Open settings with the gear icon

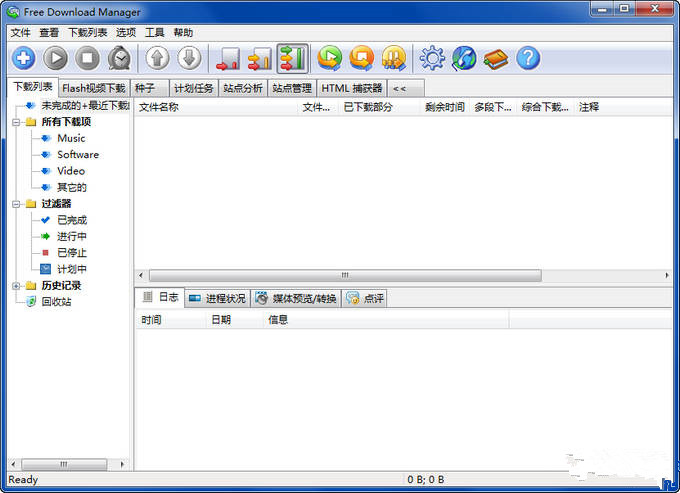click(x=432, y=58)
